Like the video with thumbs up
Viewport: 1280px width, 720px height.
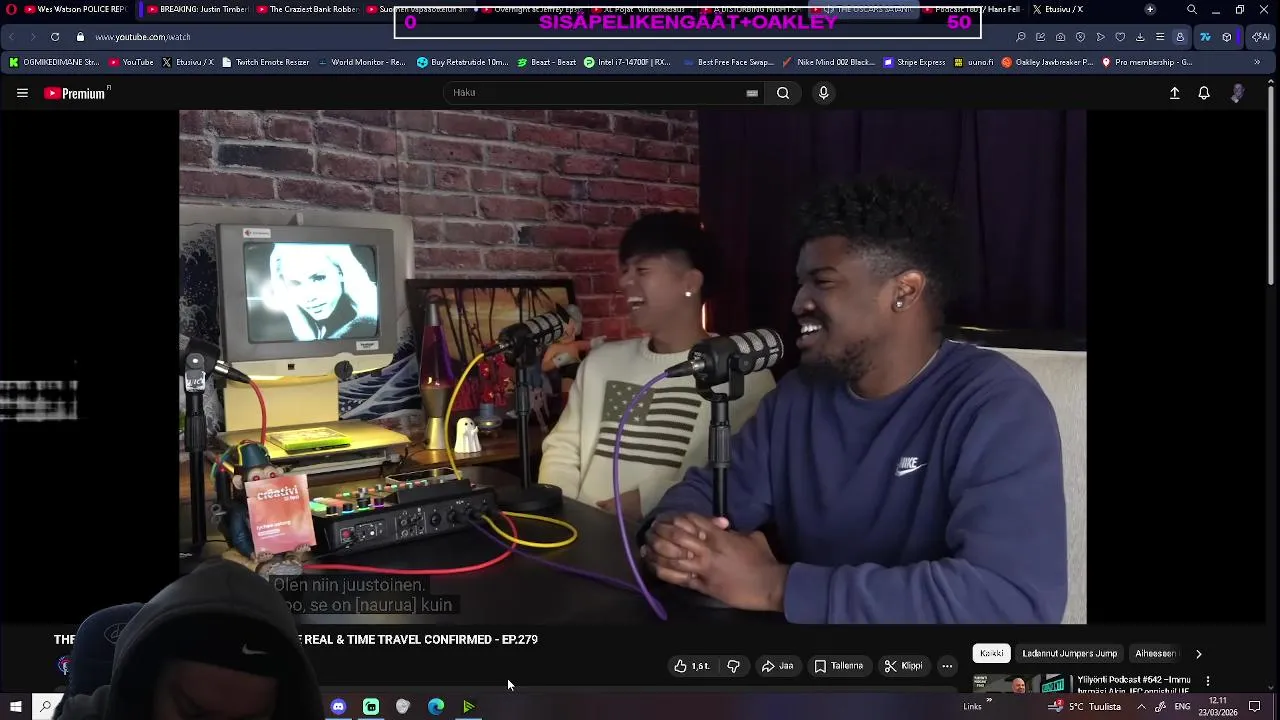pos(692,666)
